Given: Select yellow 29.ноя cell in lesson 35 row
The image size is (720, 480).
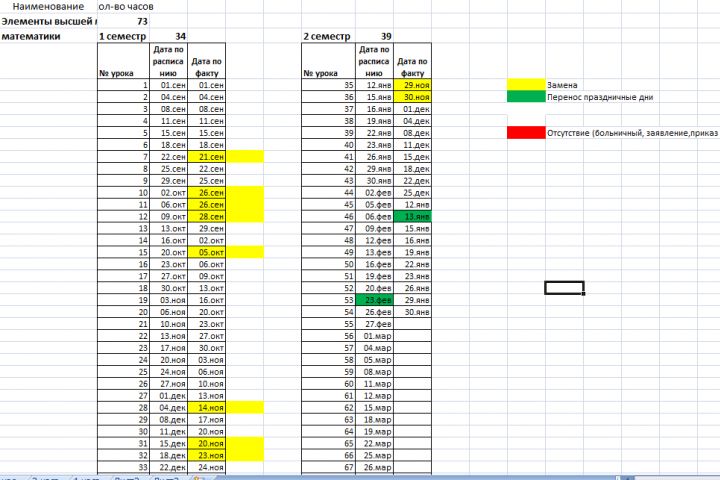Looking at the screenshot, I should pos(412,85).
